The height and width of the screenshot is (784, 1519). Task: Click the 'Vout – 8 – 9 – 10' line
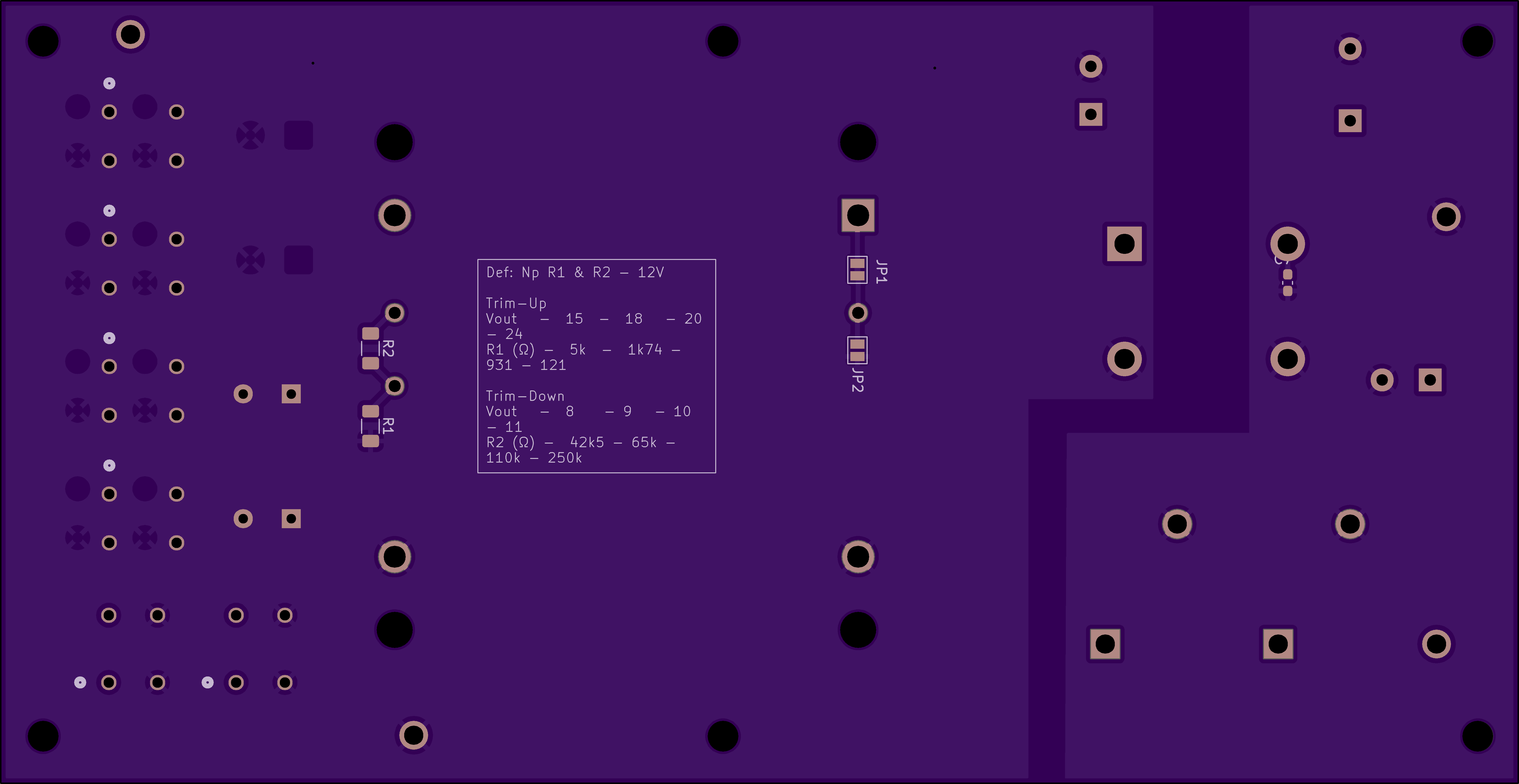[588, 411]
